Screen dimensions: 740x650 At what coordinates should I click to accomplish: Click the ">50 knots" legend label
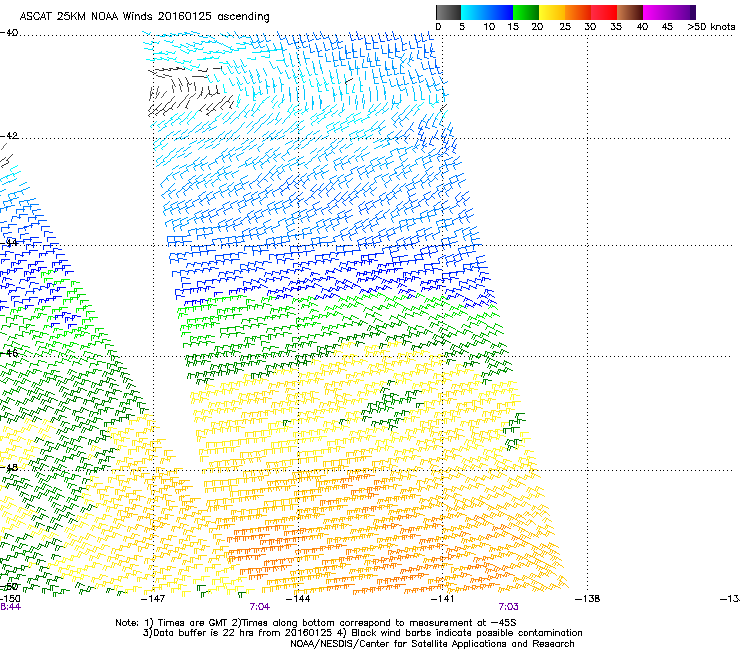pos(711,27)
